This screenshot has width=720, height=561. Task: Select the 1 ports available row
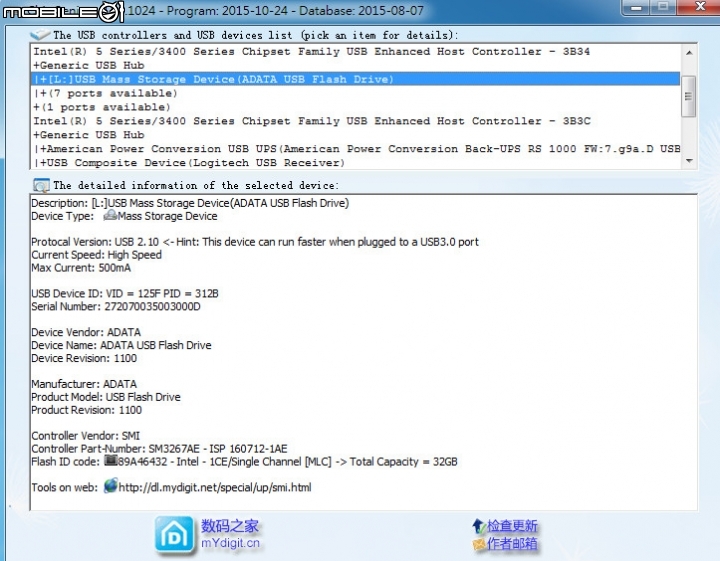point(355,107)
